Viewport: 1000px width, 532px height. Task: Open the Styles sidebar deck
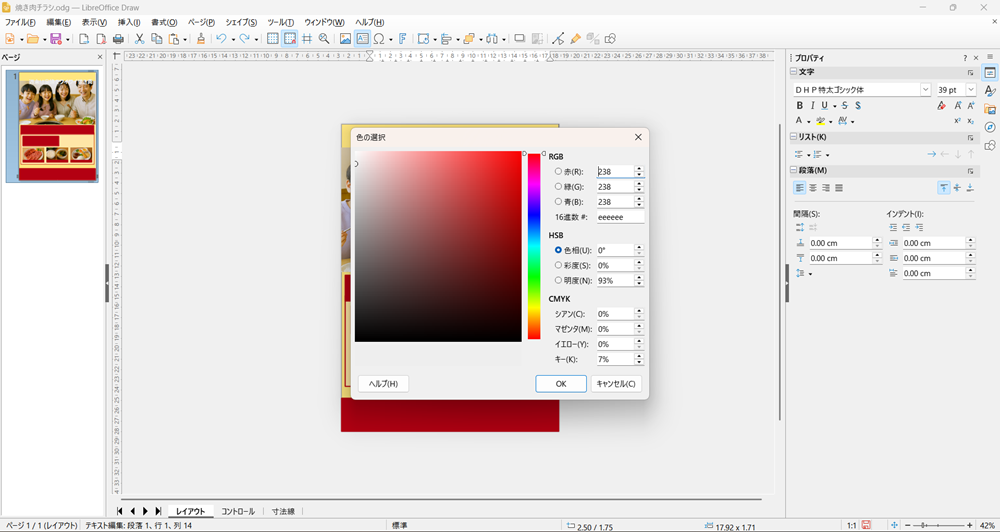coord(990,91)
